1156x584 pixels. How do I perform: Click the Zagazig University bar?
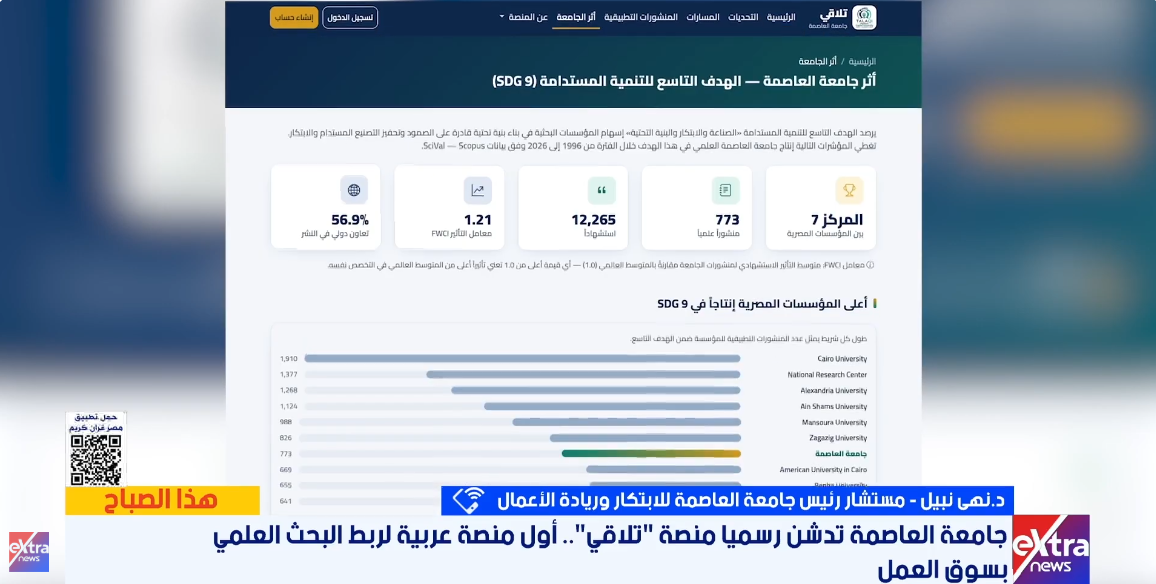click(x=645, y=438)
